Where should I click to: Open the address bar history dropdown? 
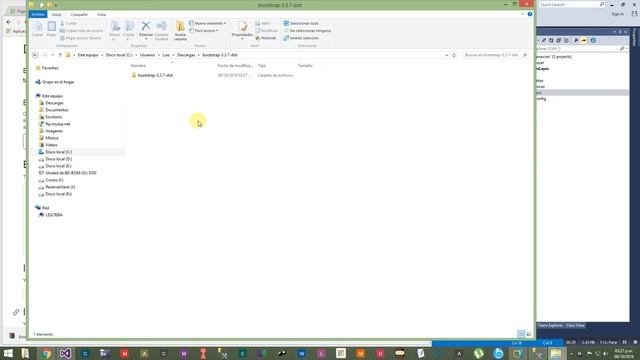pos(447,55)
